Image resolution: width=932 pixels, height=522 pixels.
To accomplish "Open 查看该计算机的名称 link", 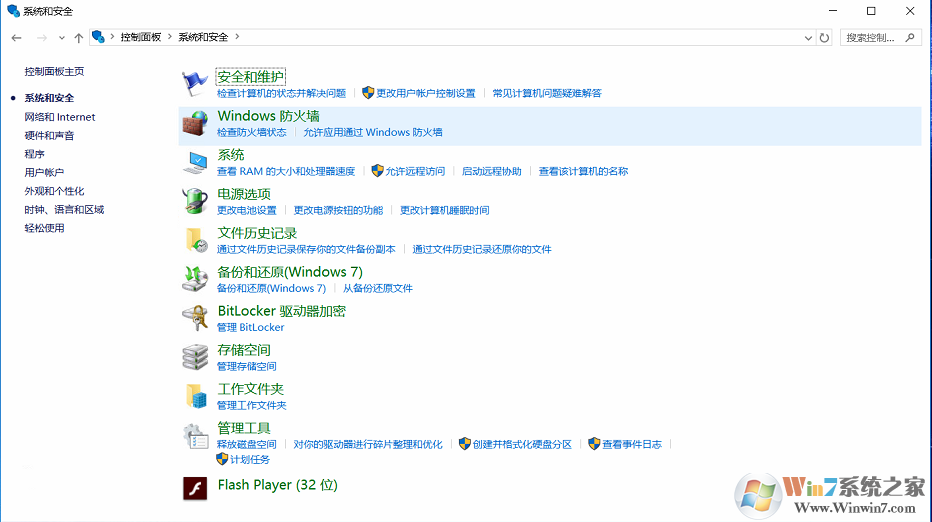I will pos(583,171).
